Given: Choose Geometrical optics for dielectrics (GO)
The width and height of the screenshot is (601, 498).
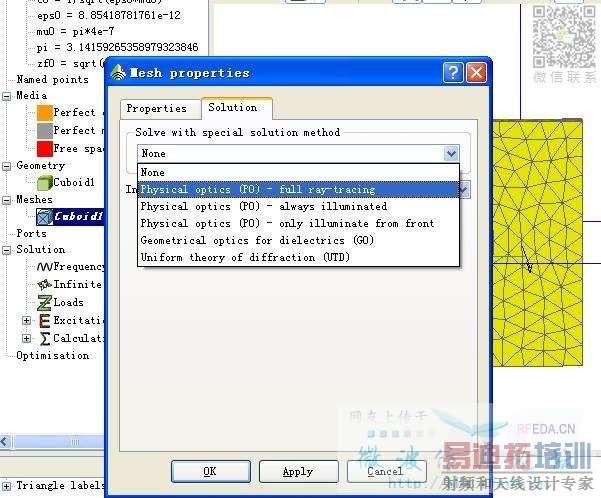Looking at the screenshot, I should (298, 240).
